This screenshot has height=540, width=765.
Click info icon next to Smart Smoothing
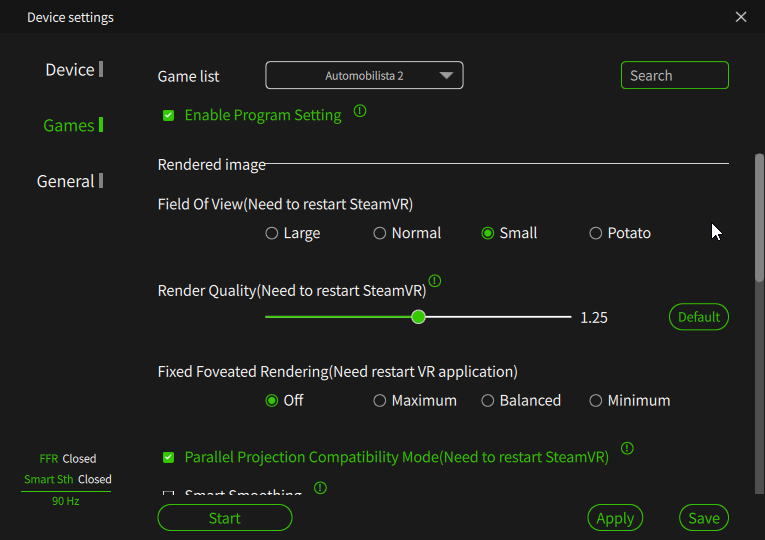[320, 488]
